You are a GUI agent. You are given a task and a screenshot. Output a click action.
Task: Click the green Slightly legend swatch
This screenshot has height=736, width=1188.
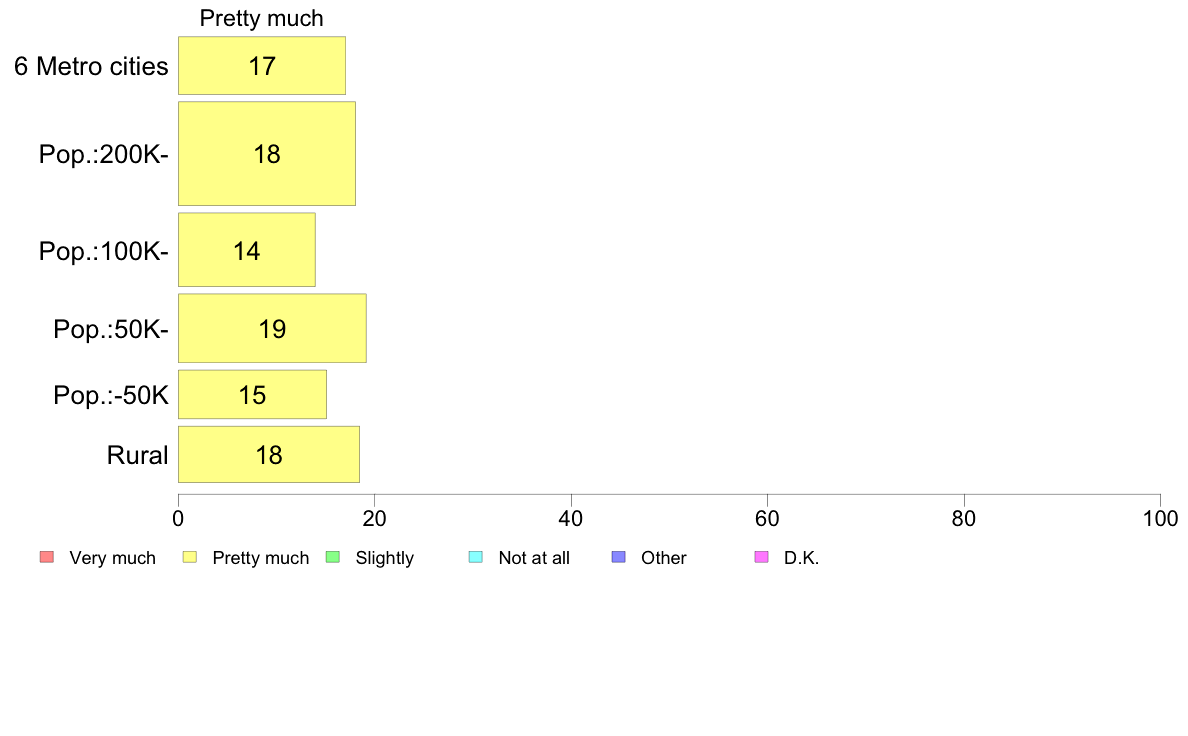[333, 557]
